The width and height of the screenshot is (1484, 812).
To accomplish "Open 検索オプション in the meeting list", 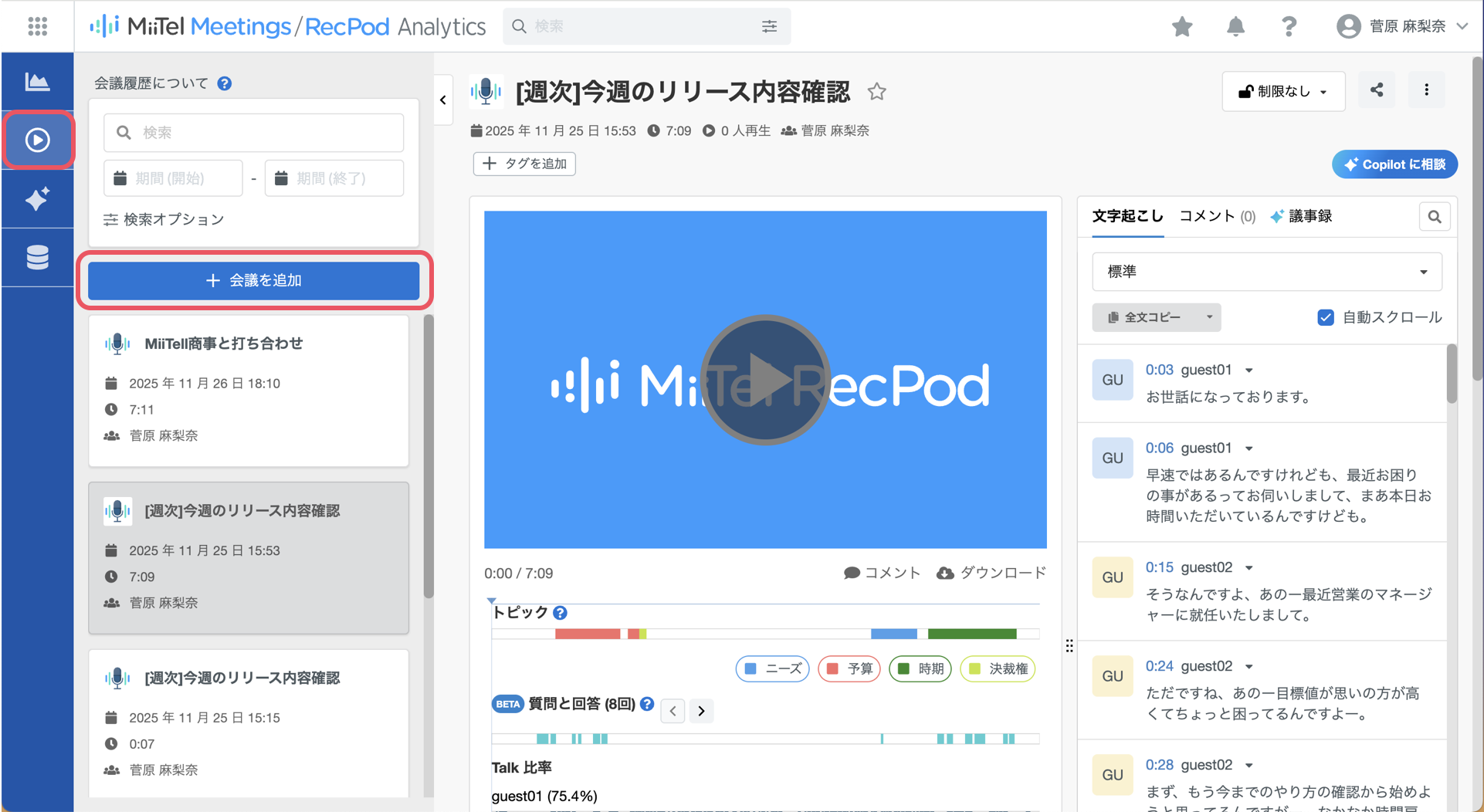I will 164,219.
